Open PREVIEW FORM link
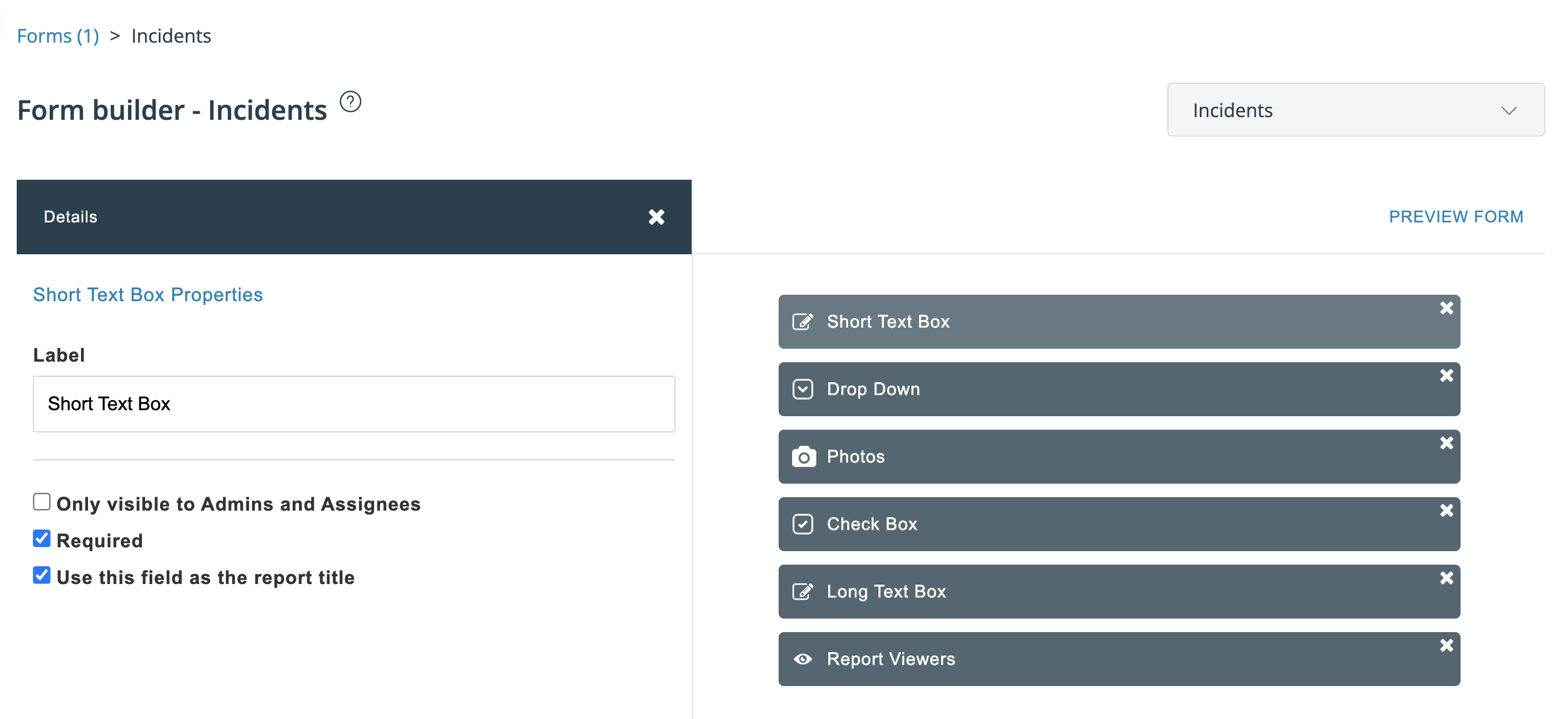Screen dimensions: 1568x719 point(1456,216)
